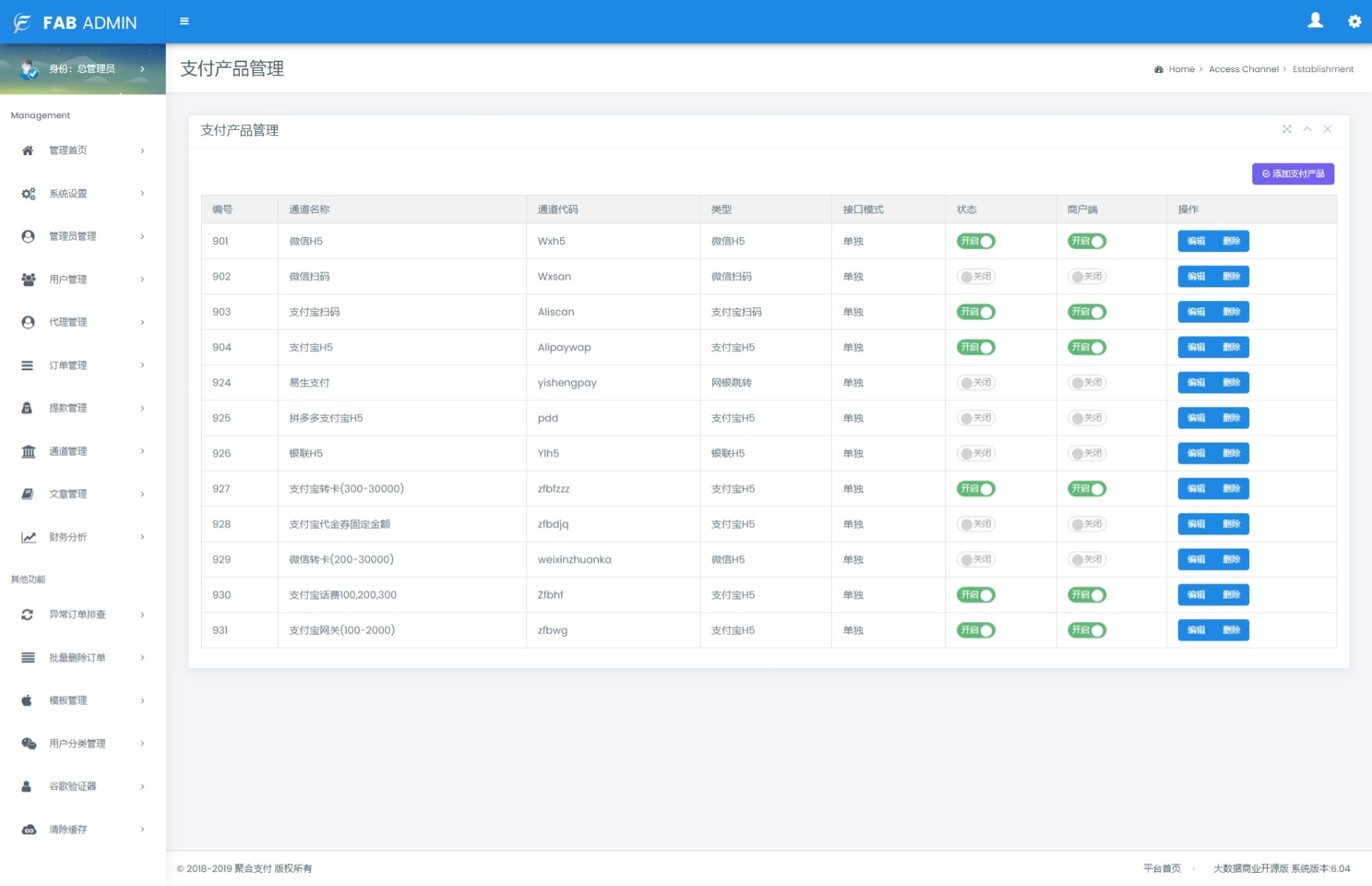The height and width of the screenshot is (886, 1372).
Task: Open the settings gear icon in header
Action: pyautogui.click(x=1354, y=21)
